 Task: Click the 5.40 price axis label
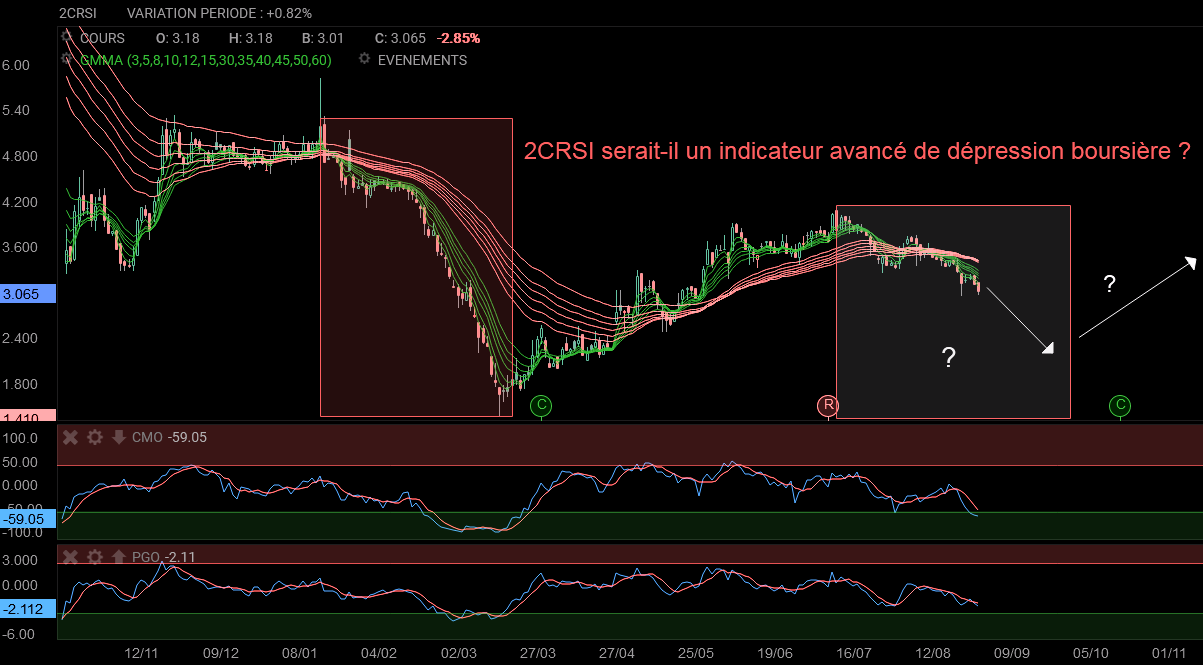(x=17, y=111)
